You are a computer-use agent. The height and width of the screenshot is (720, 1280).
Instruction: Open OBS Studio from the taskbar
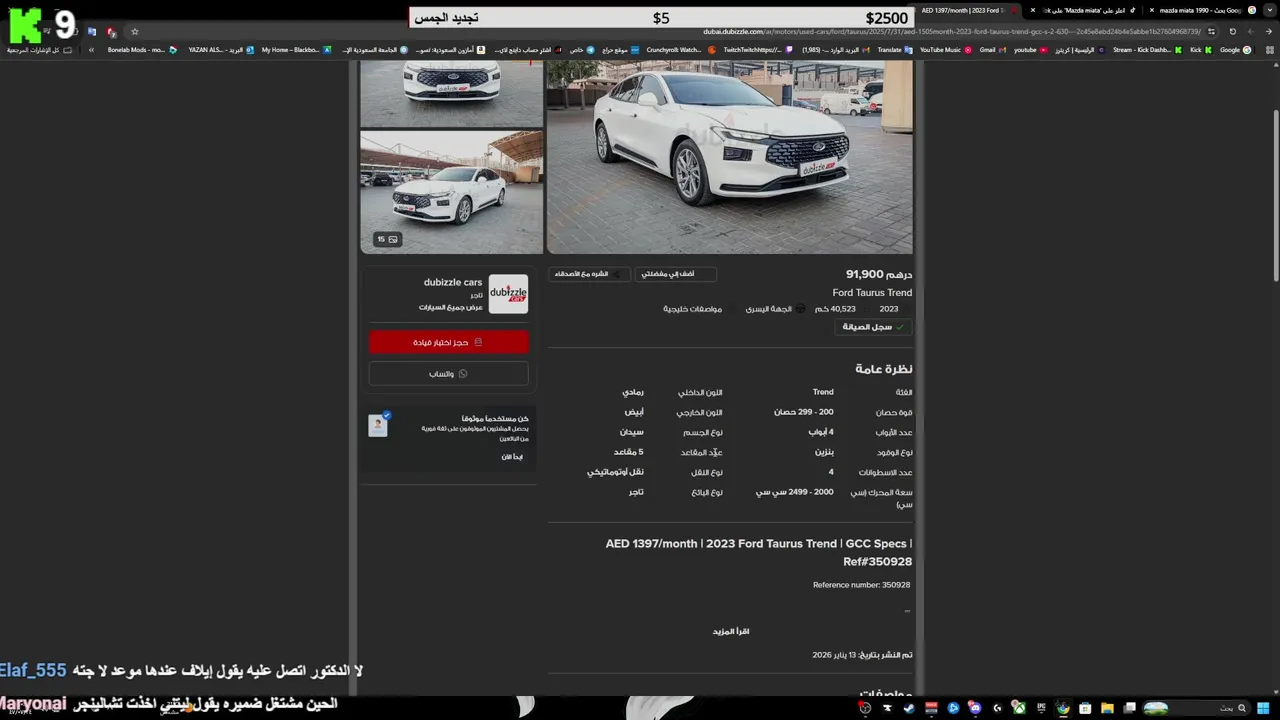865,708
